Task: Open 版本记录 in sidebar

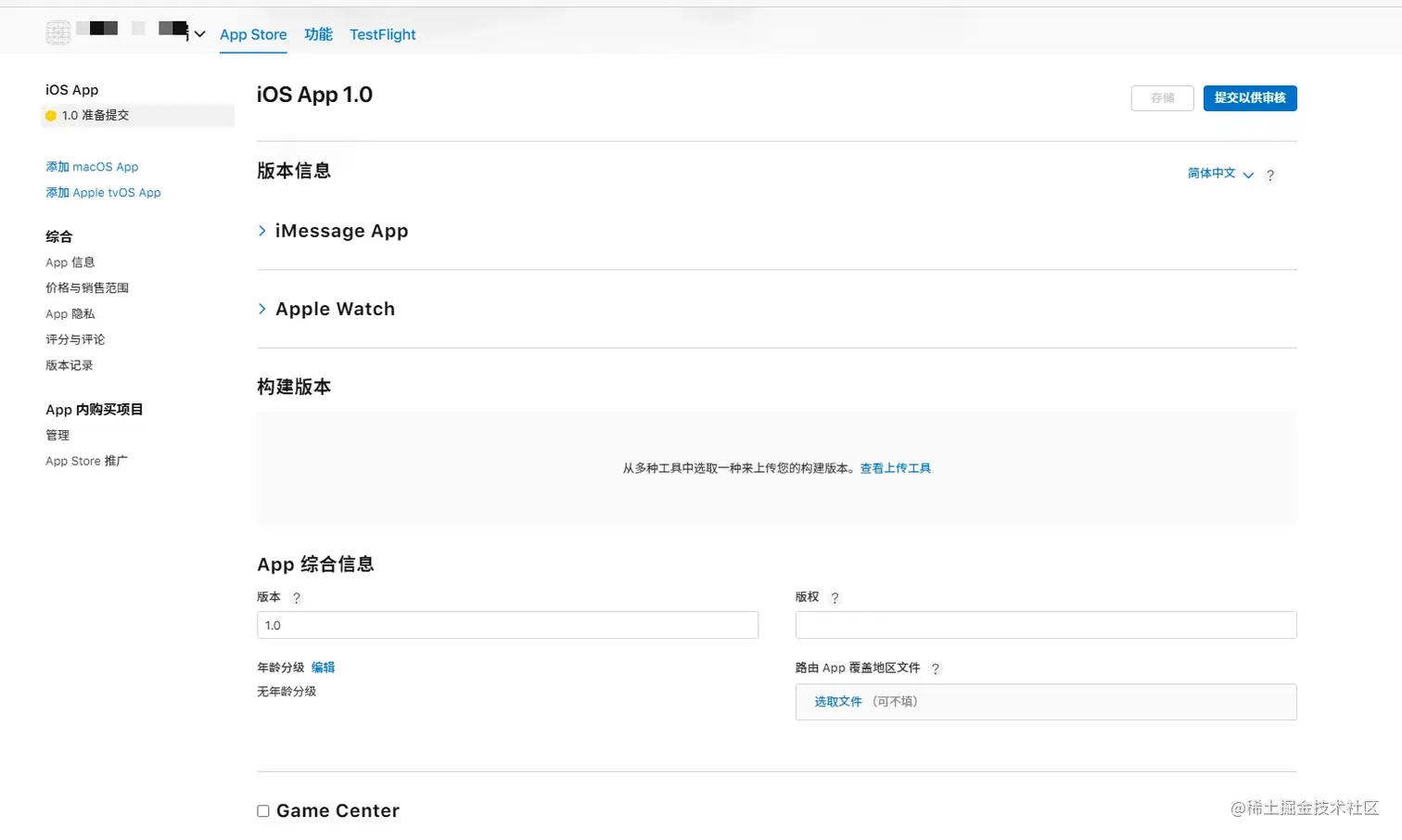Action: (70, 365)
